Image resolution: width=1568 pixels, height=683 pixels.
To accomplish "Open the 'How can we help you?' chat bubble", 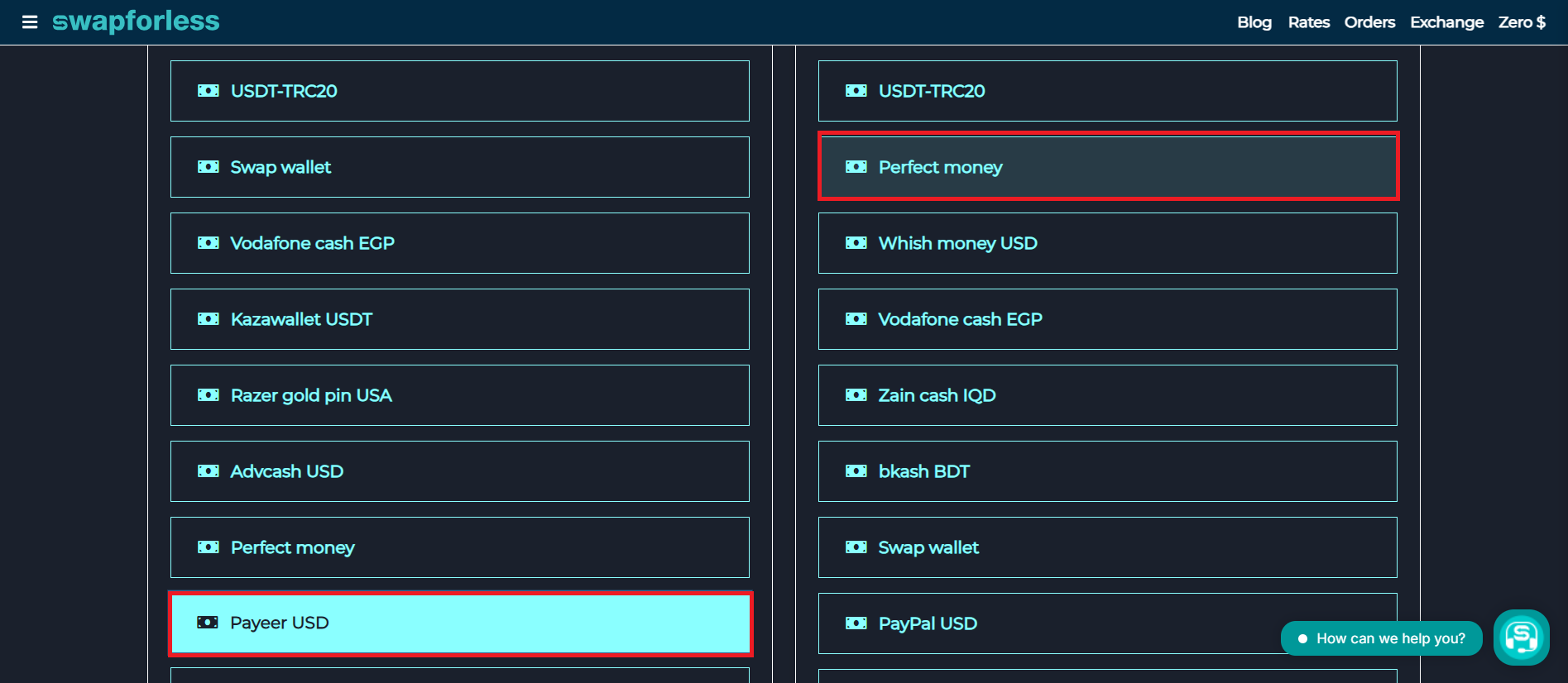I will point(1382,638).
